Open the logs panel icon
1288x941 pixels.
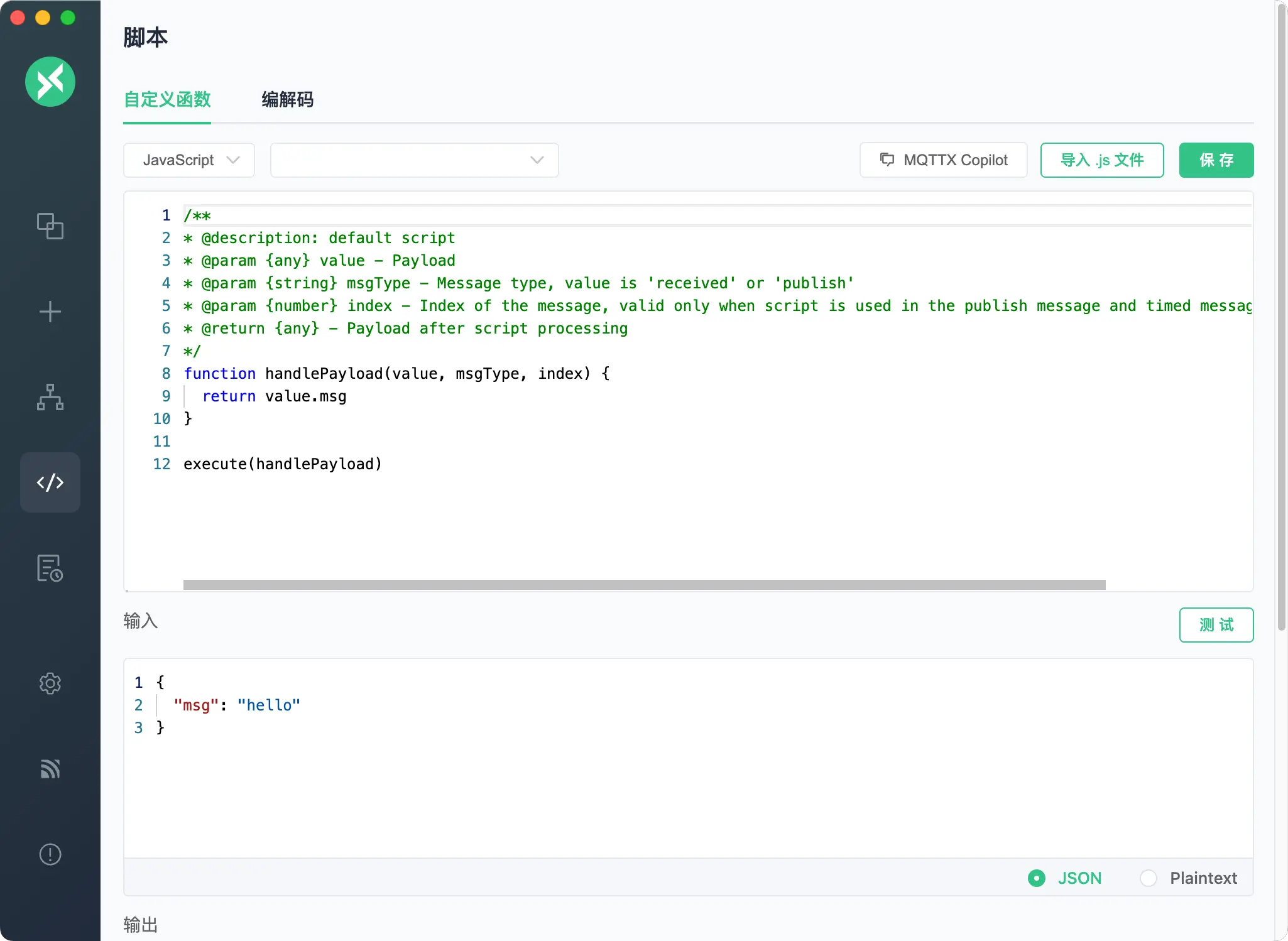coord(50,568)
